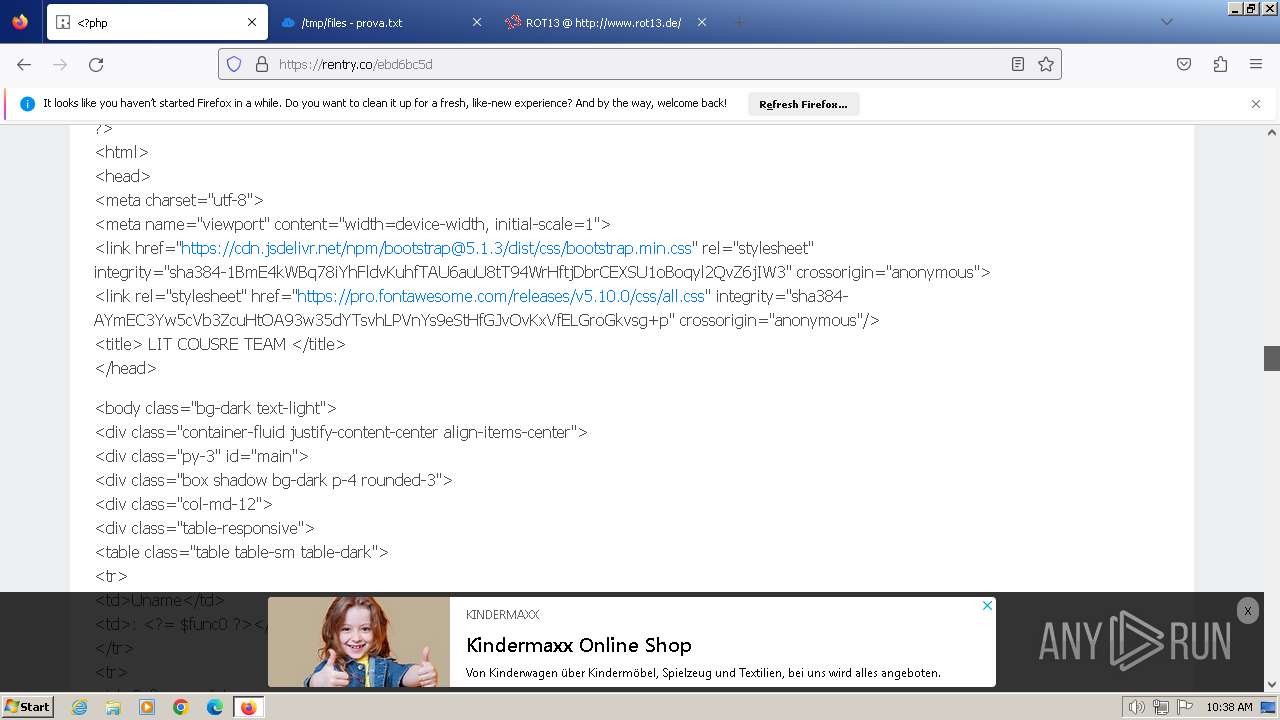Launch Internet Explorer from the taskbar
This screenshot has height=720, width=1280.
(x=80, y=707)
